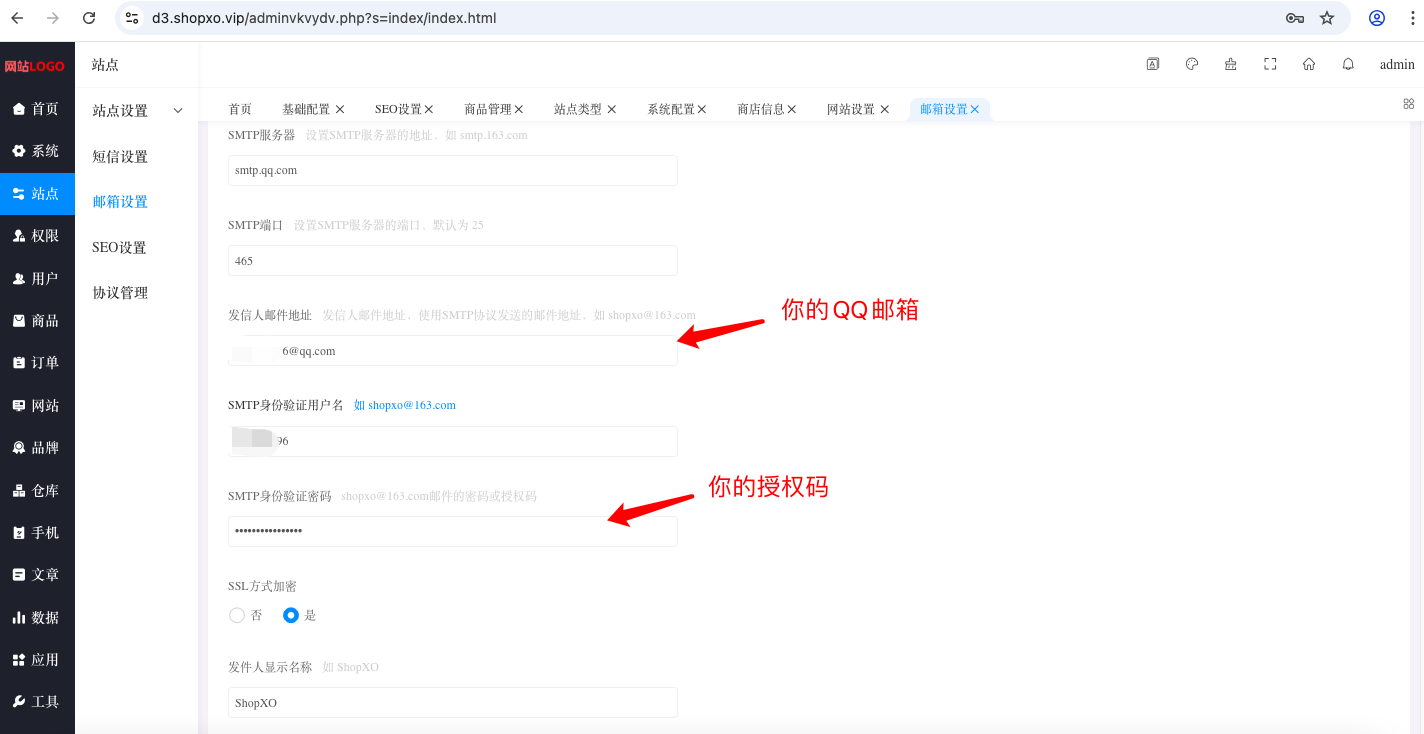Close the 邮箱设置 tab
The width and height of the screenshot is (1424, 734).
(975, 109)
